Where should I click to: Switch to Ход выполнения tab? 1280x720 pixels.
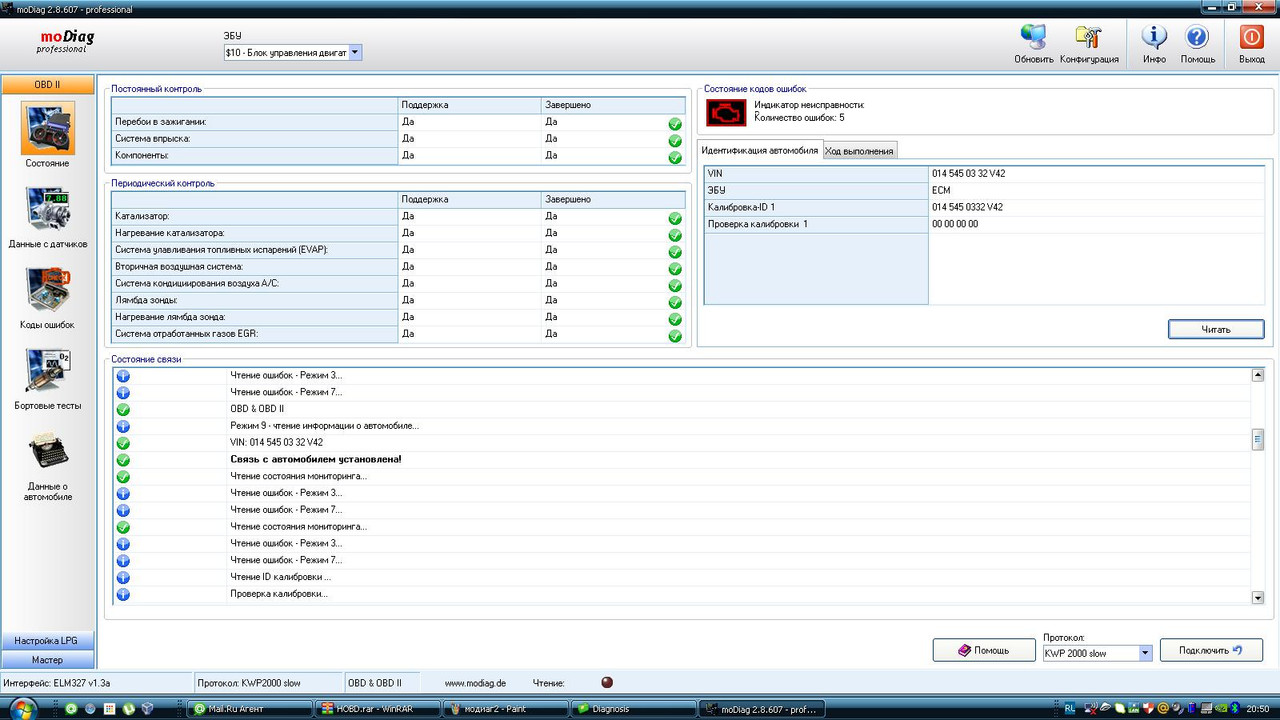click(858, 151)
